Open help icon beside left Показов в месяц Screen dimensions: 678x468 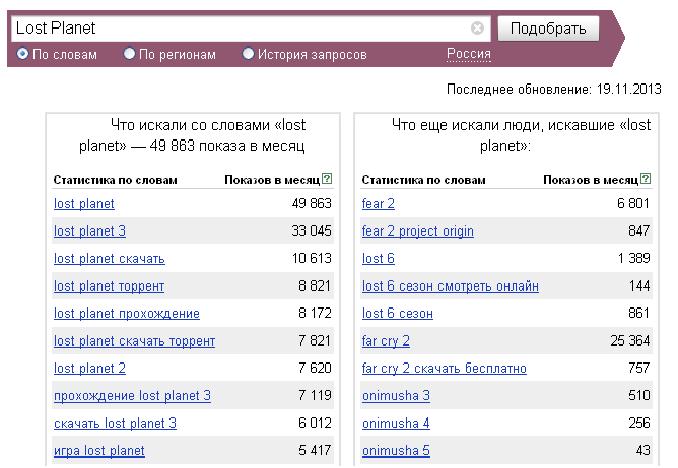327,178
